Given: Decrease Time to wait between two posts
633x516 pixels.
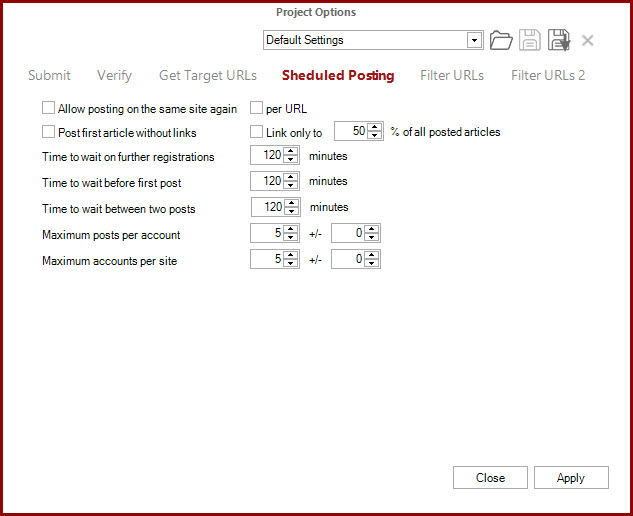Looking at the screenshot, I should (291, 211).
